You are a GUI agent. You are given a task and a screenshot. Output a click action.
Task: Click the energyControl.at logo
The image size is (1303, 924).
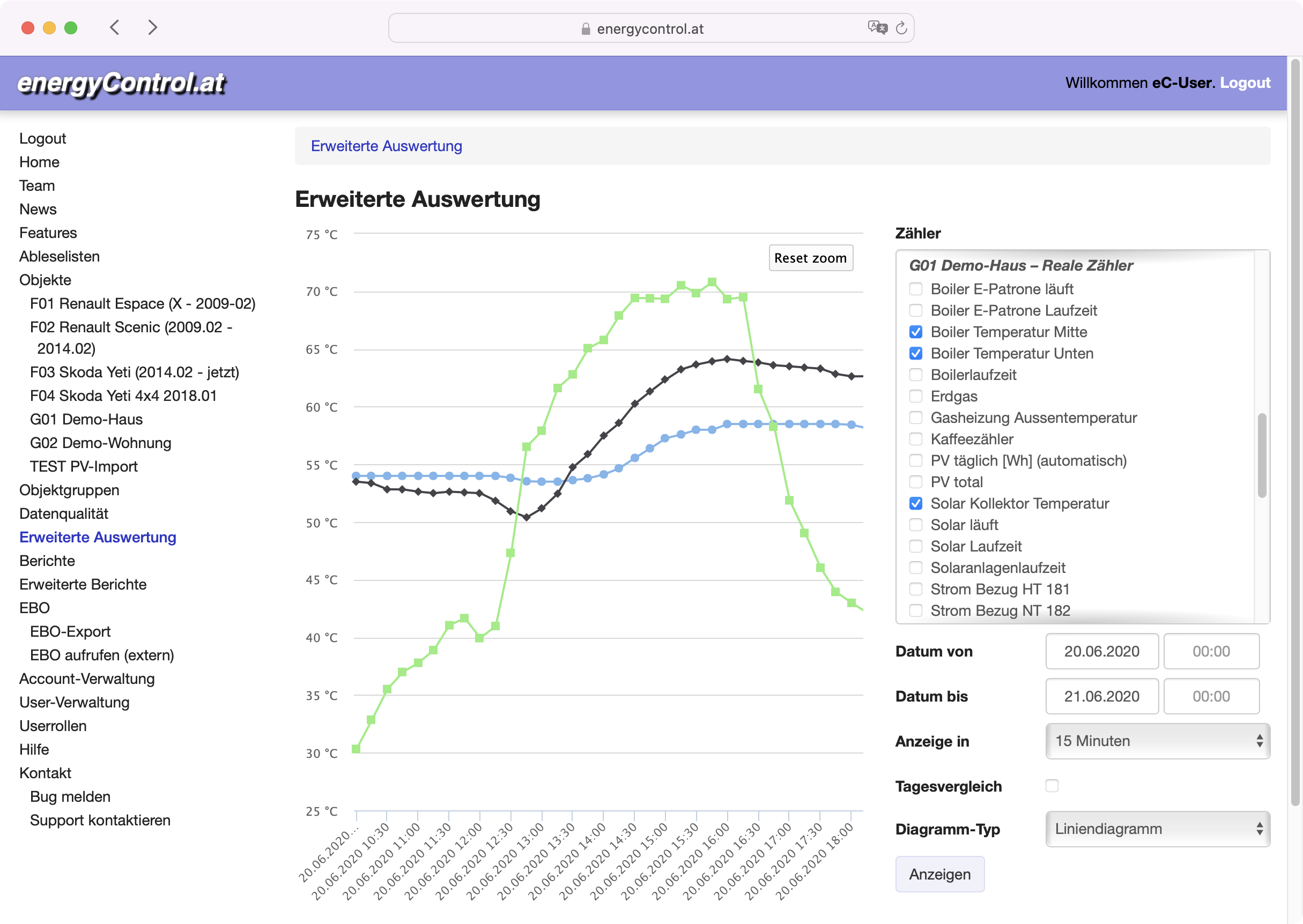point(121,83)
